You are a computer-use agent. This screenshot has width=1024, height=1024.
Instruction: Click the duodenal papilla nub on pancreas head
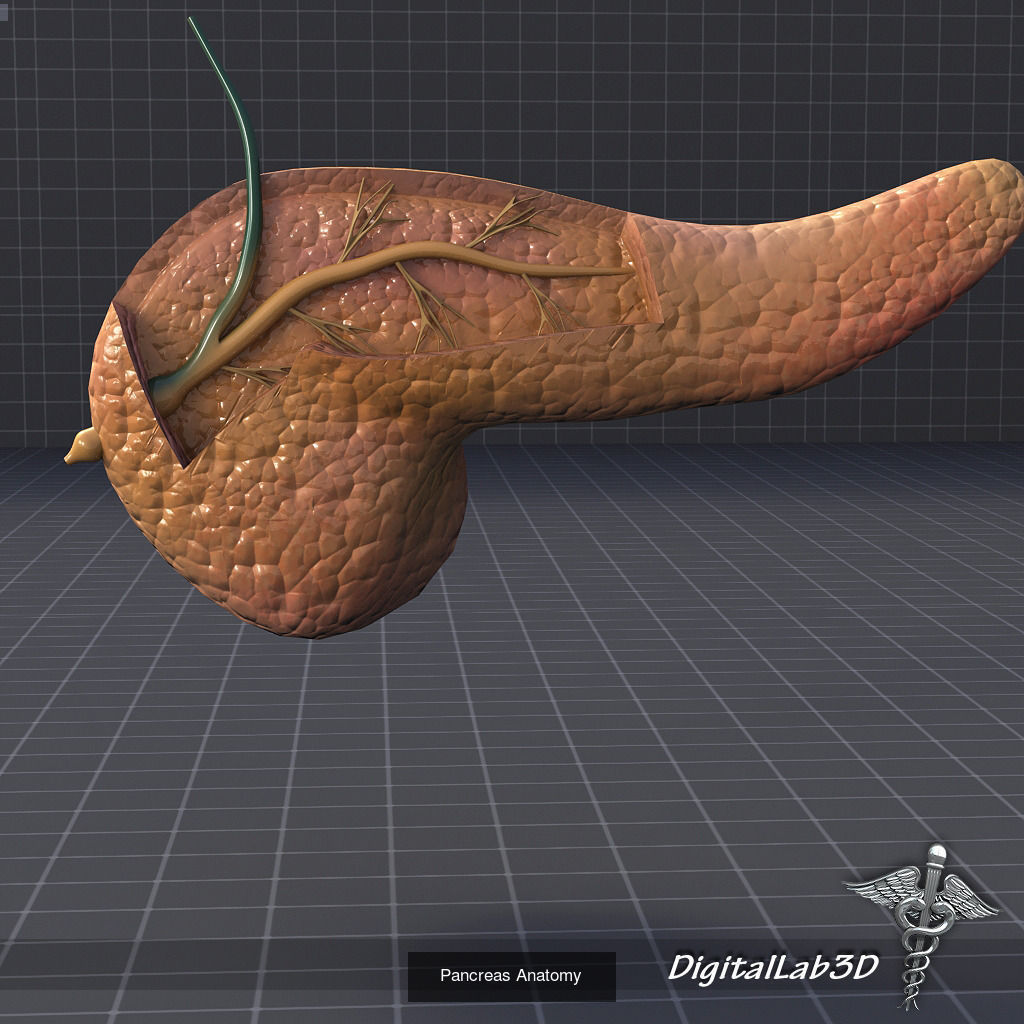[83, 447]
